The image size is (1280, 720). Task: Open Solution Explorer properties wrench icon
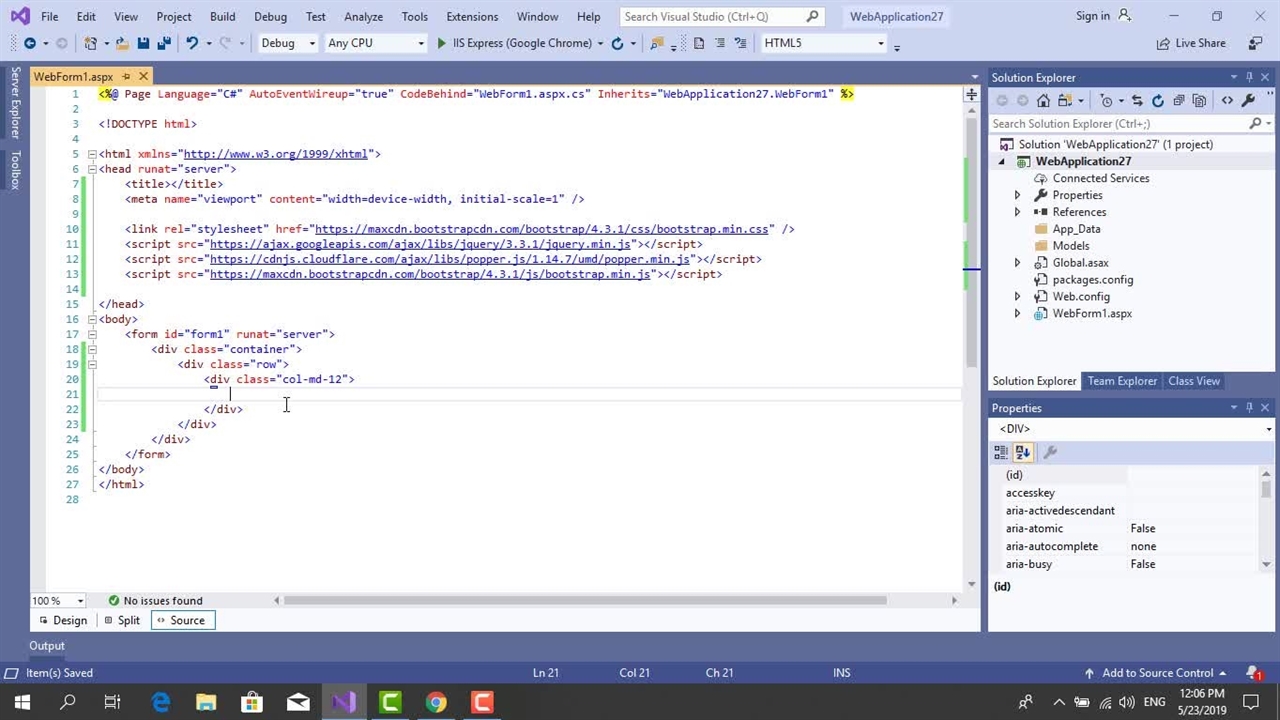1248,100
